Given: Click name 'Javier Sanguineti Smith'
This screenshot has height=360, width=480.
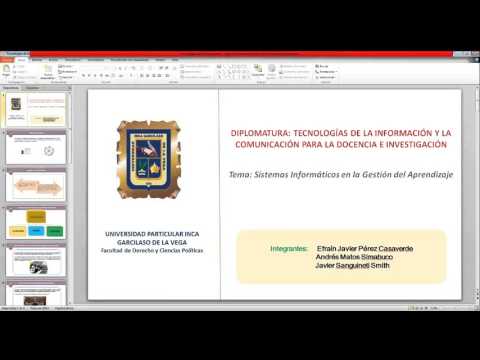Looking at the screenshot, I should (352, 266).
